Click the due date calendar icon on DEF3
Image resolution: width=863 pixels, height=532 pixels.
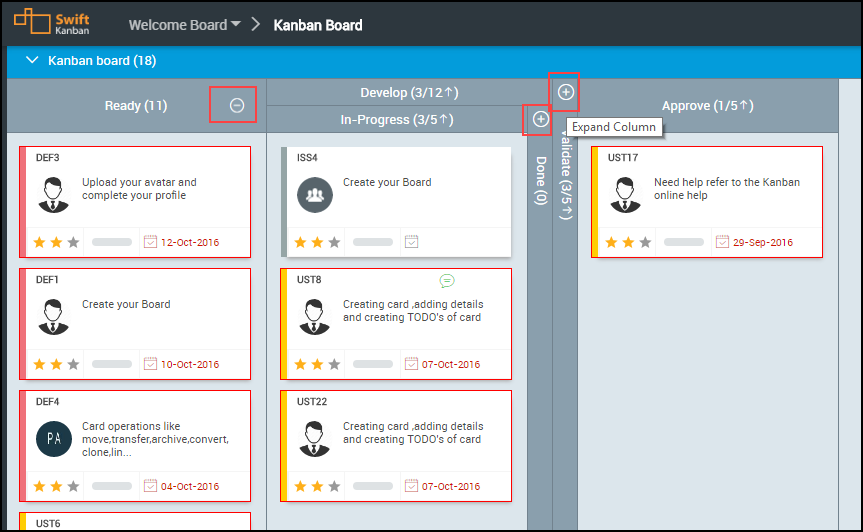[x=150, y=242]
